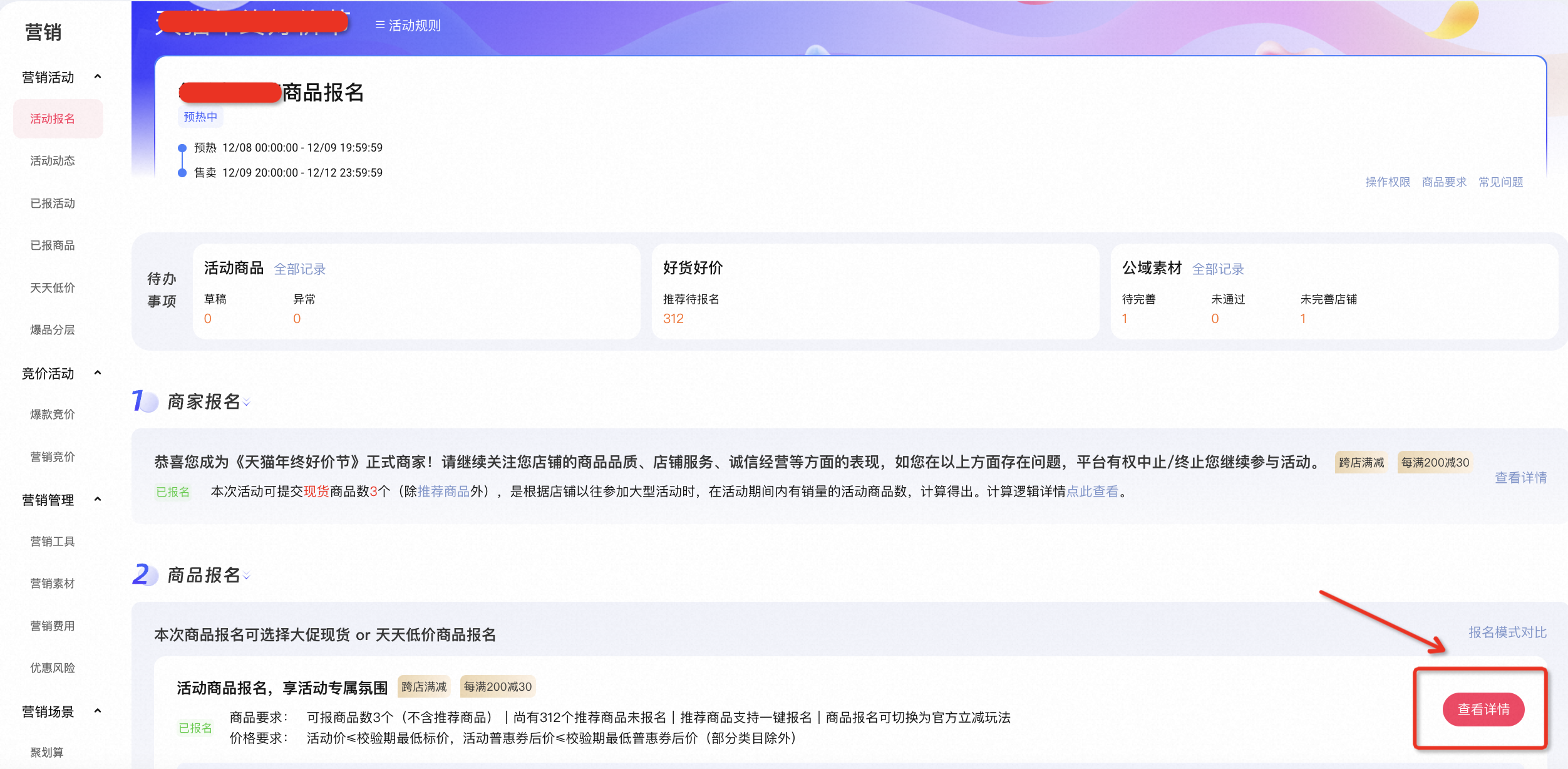Collapse the 营销活动 sidebar section

tap(98, 77)
